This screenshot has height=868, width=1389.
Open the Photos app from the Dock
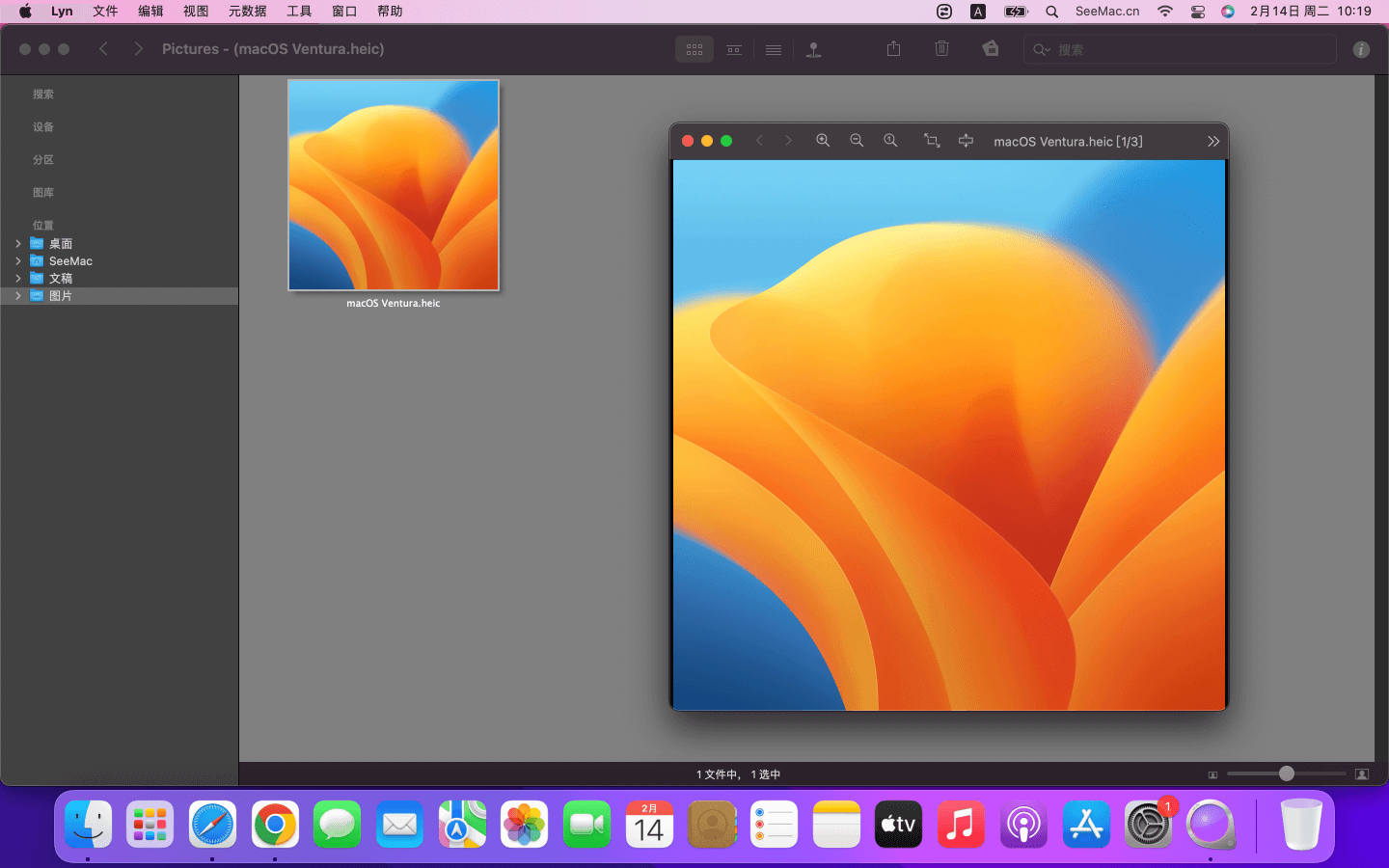point(525,825)
